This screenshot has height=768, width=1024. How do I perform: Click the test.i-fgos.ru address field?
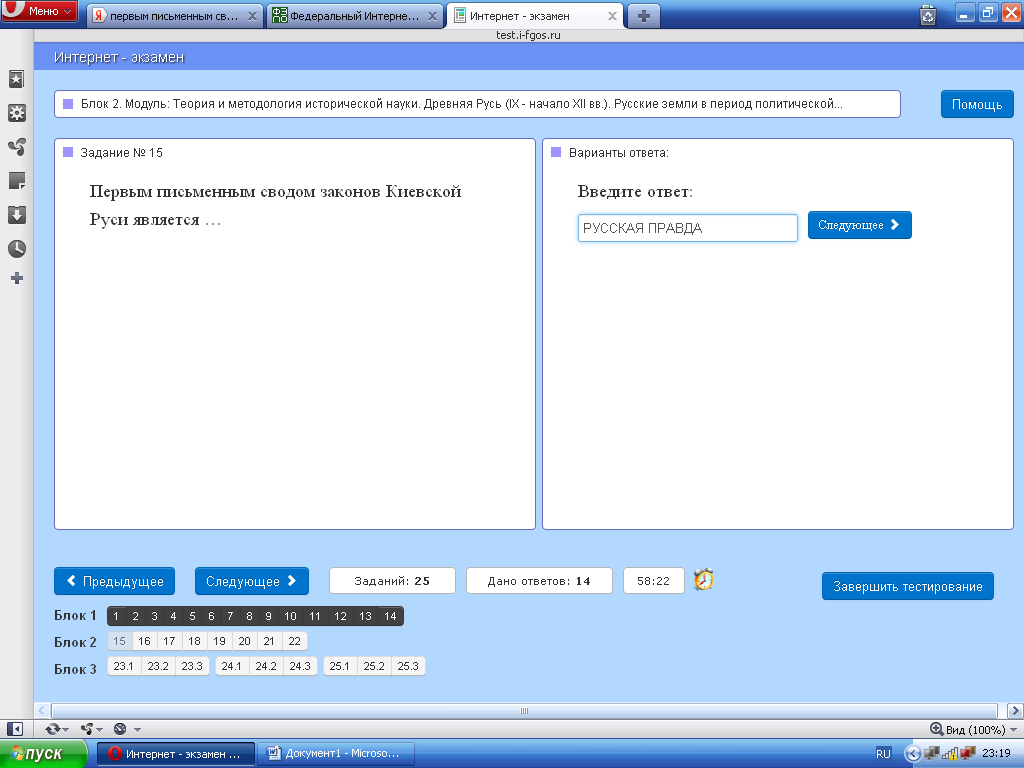[528, 35]
